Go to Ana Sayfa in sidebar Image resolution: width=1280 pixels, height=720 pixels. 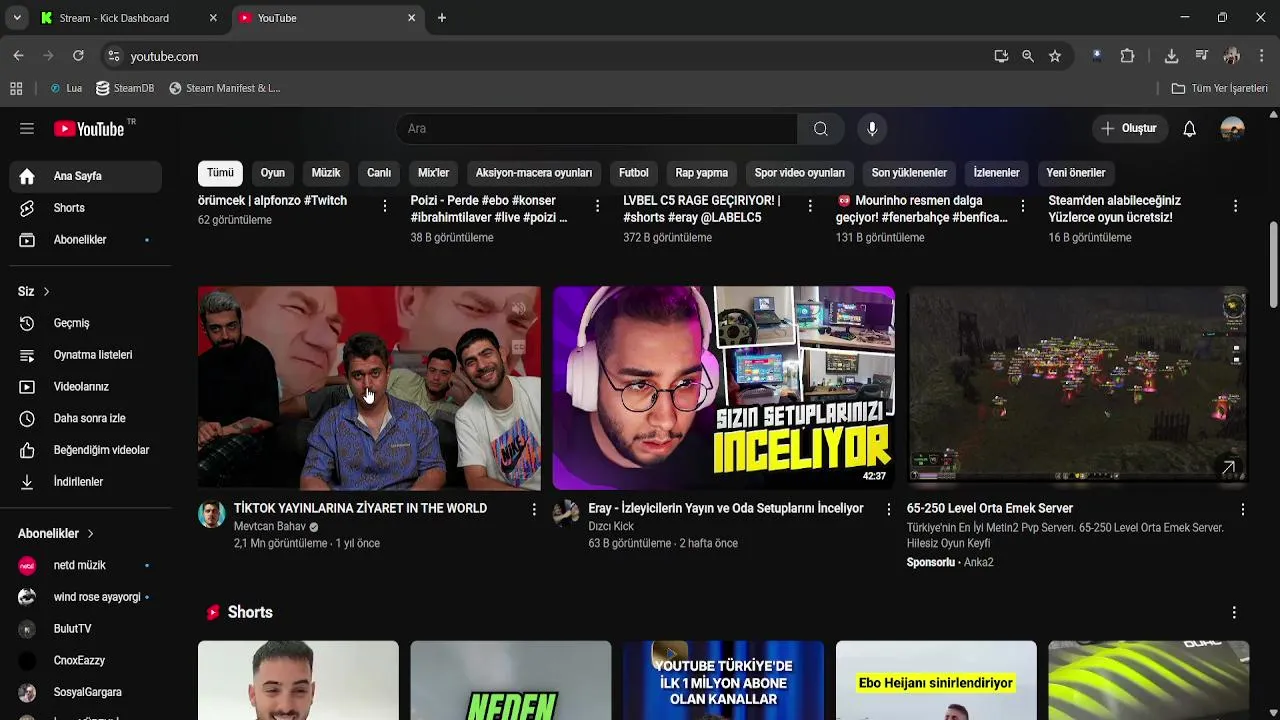86,176
